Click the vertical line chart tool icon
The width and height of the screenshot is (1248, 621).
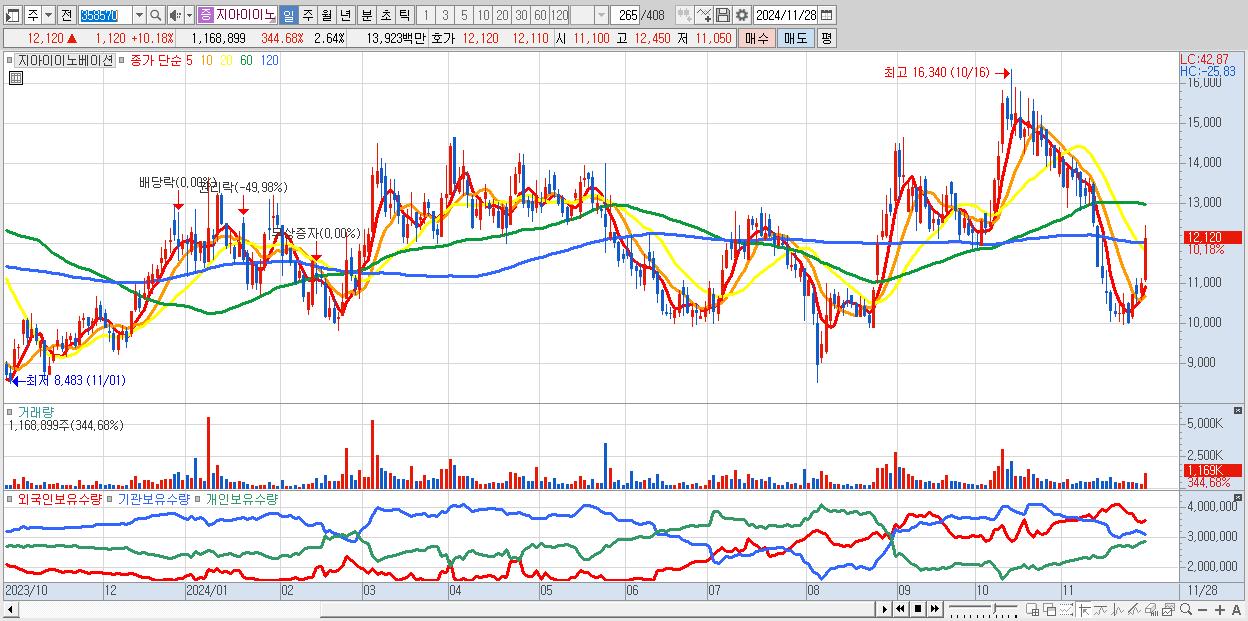pos(1118,609)
